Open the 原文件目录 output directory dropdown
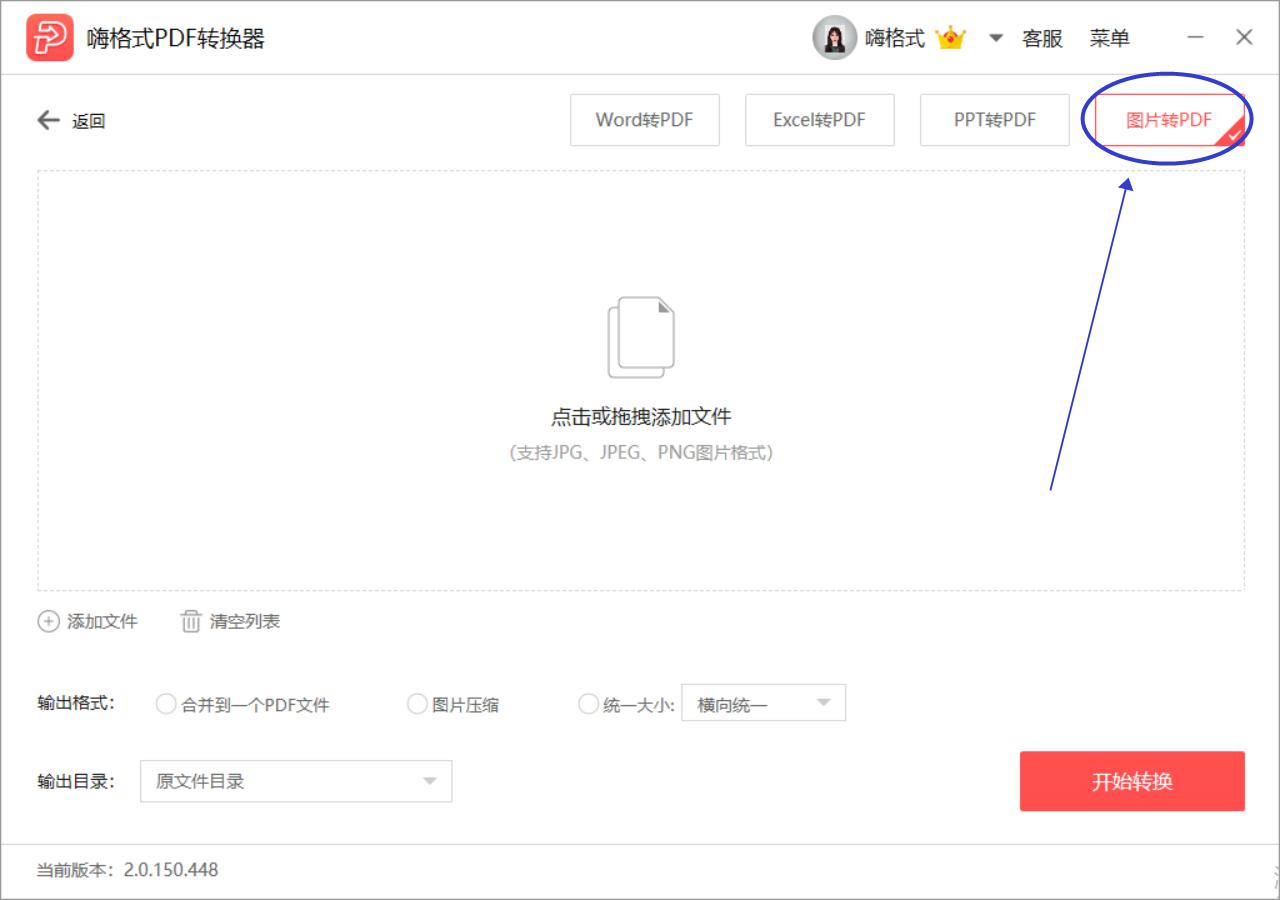 click(x=296, y=781)
